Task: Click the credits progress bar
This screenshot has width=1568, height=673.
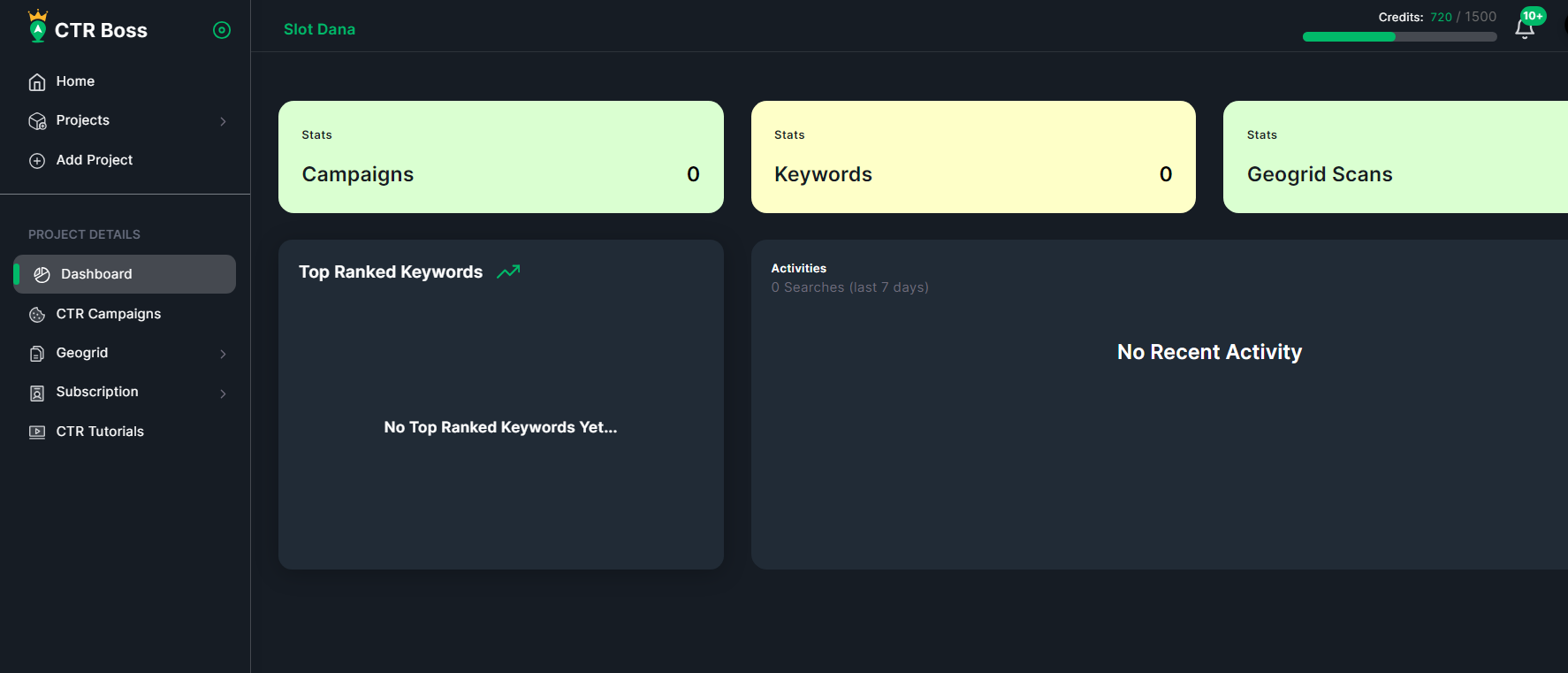Action: pos(1400,37)
